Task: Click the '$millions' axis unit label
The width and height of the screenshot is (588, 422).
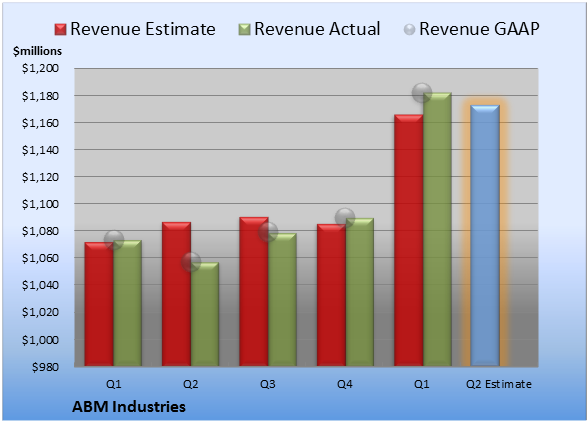Action: click(x=38, y=51)
